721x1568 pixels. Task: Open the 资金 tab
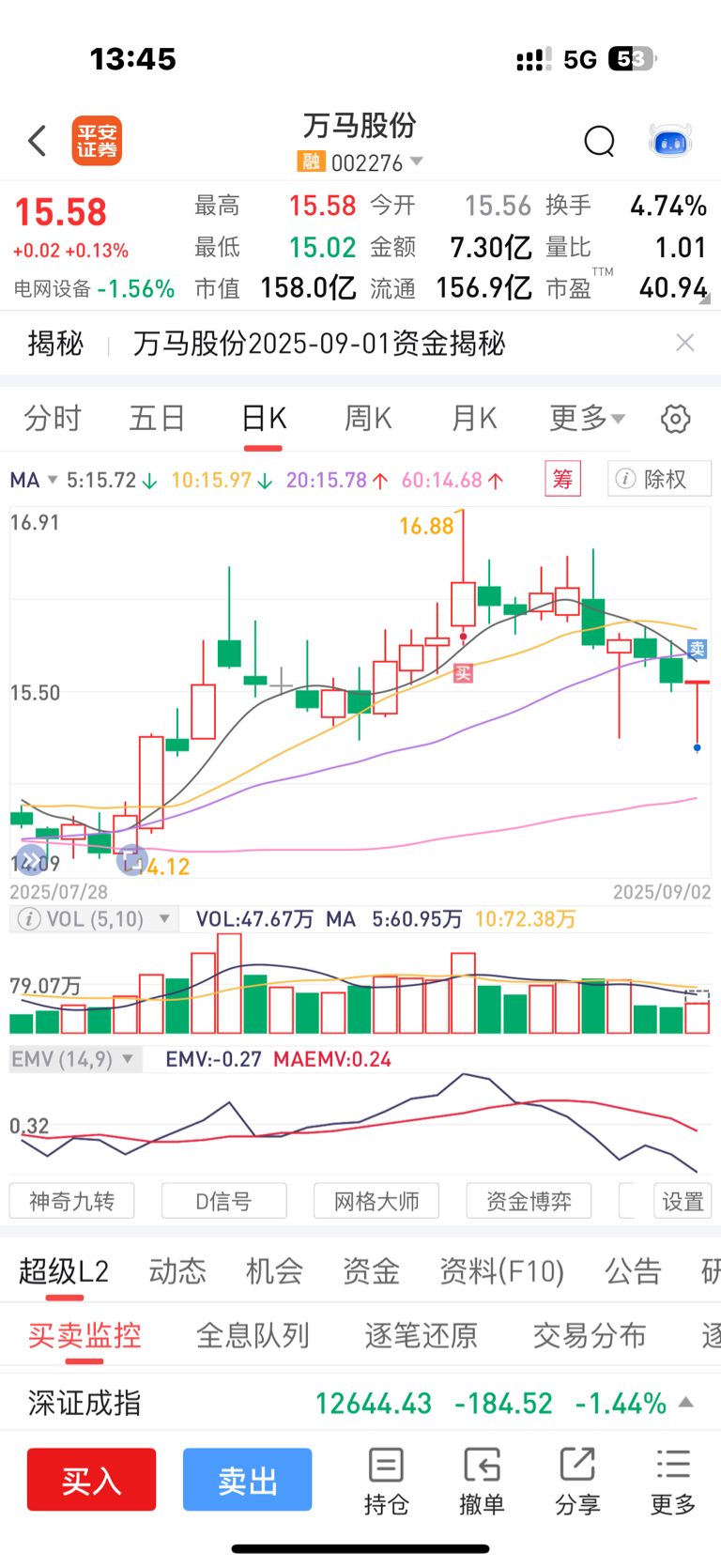[x=371, y=1271]
